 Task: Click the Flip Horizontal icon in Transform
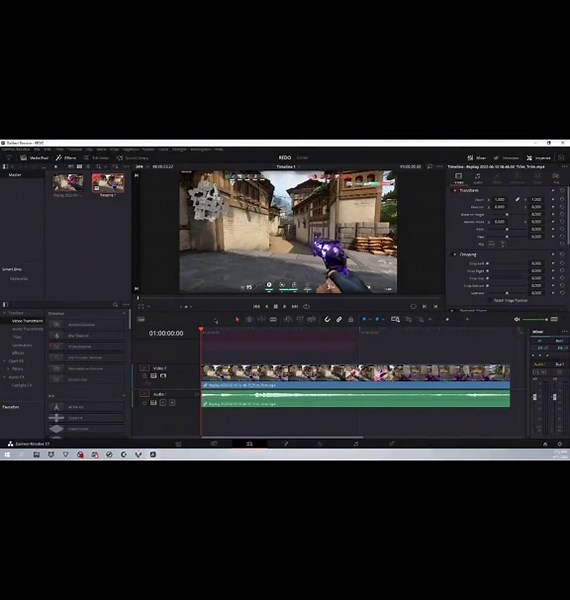(x=492, y=244)
